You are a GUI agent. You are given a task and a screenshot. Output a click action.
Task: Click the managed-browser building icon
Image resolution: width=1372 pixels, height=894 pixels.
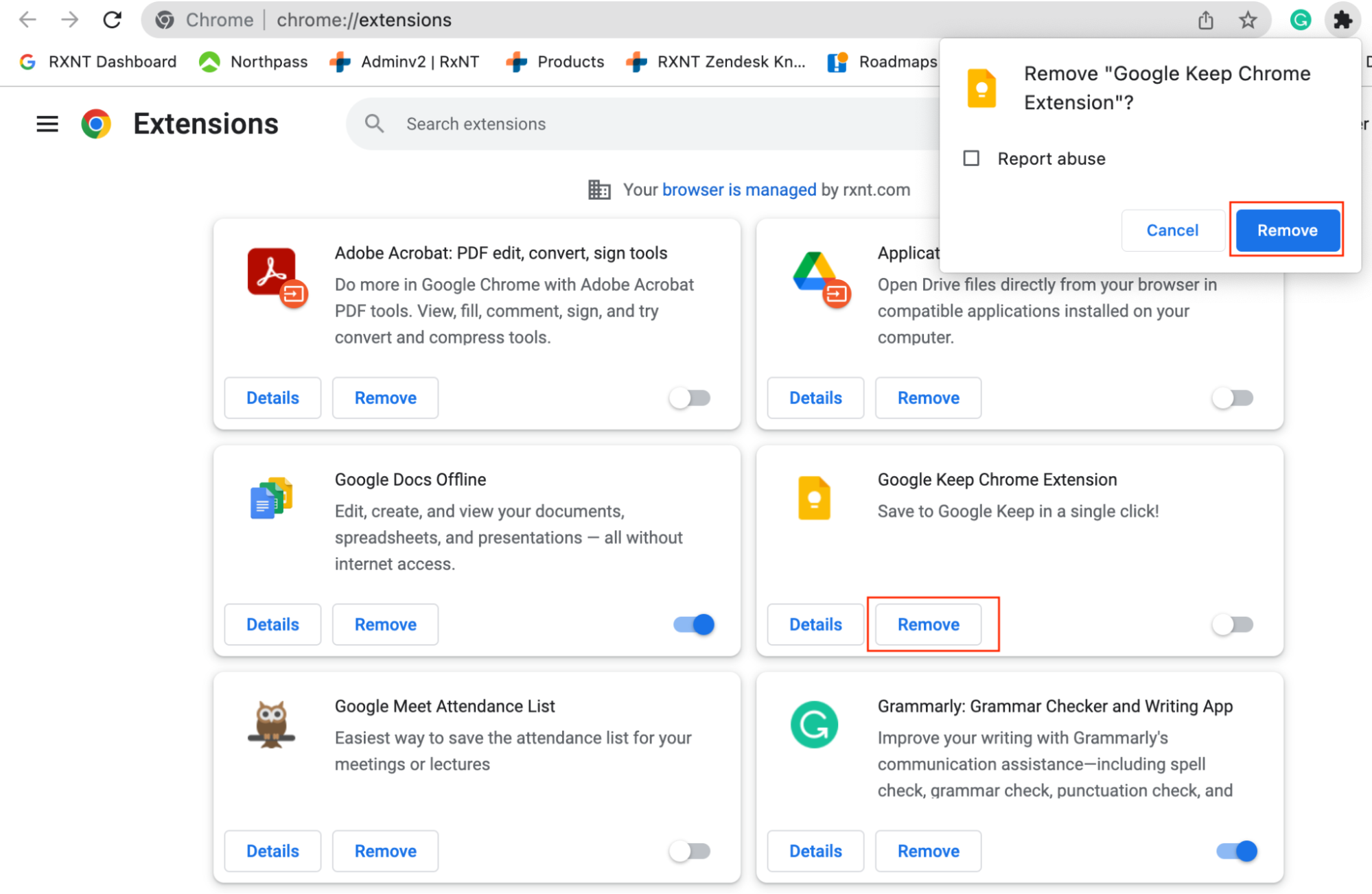coord(599,190)
